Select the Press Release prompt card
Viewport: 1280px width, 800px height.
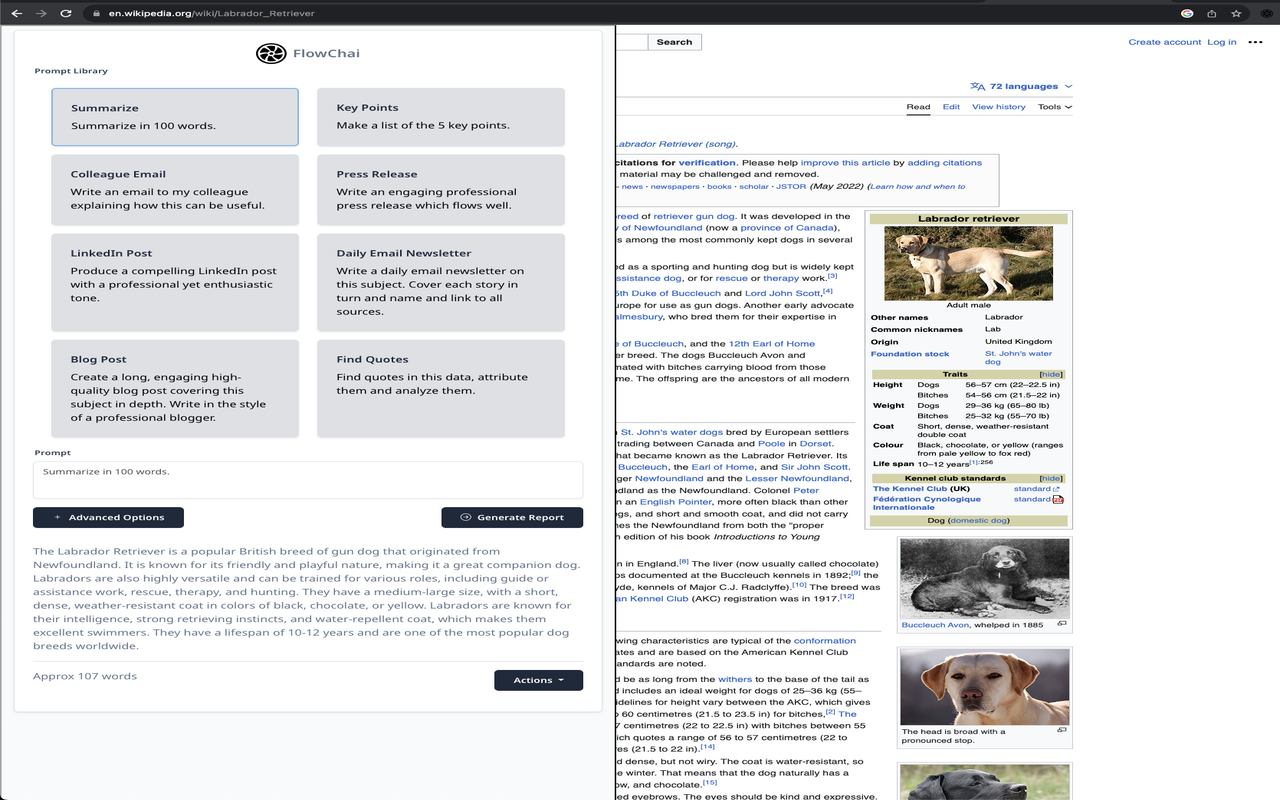pos(441,190)
